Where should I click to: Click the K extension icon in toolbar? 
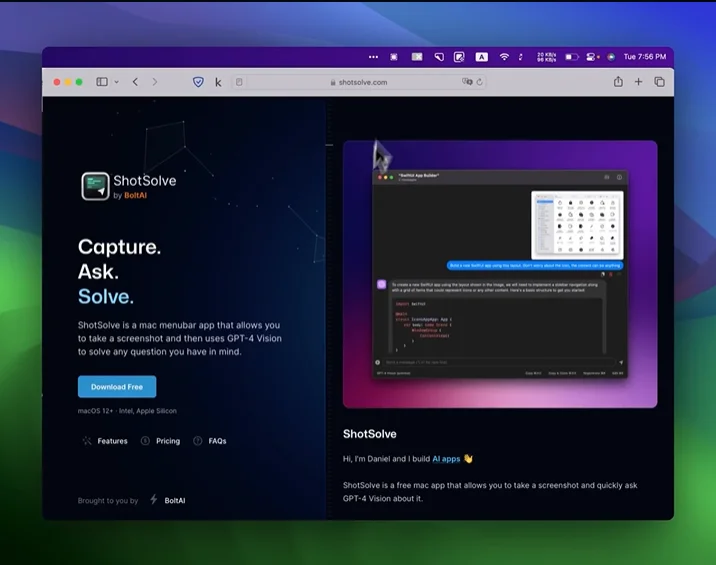pos(218,82)
